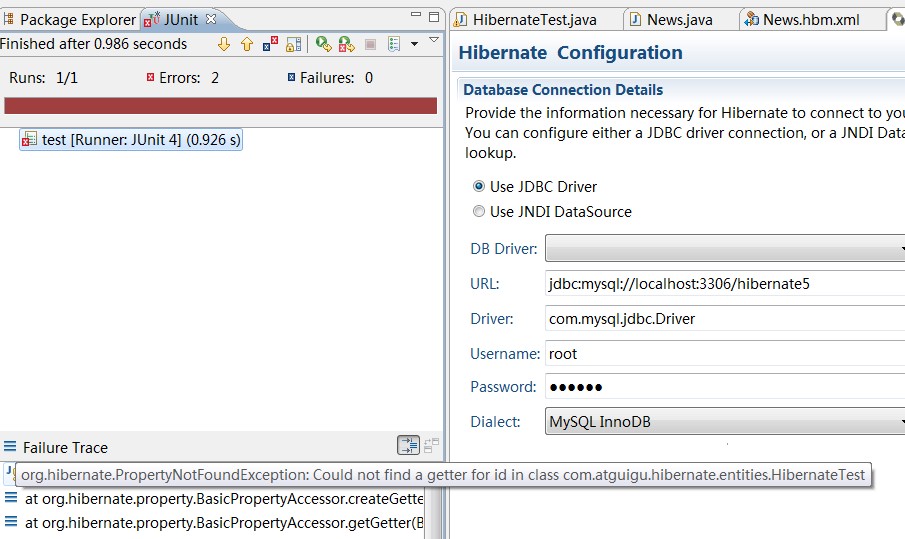This screenshot has height=539, width=905.
Task: Toggle Filter Stack Trace button
Action: [409, 446]
